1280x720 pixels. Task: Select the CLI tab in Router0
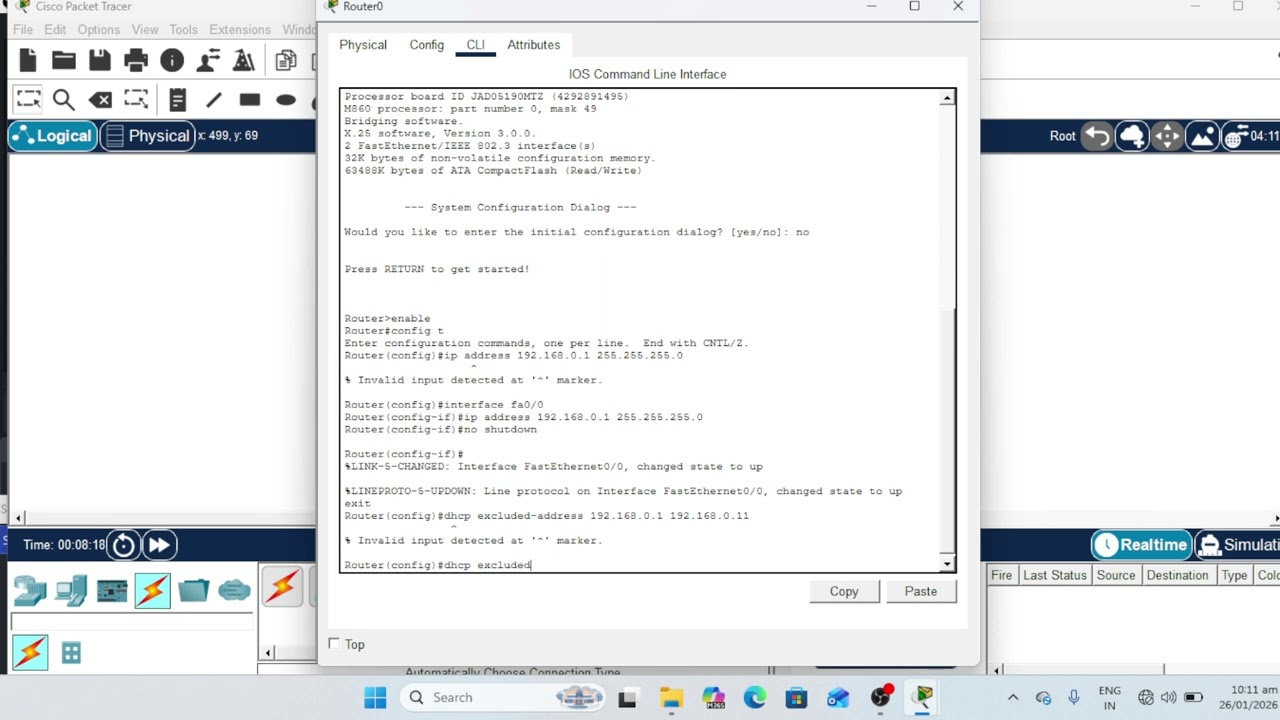coord(476,45)
